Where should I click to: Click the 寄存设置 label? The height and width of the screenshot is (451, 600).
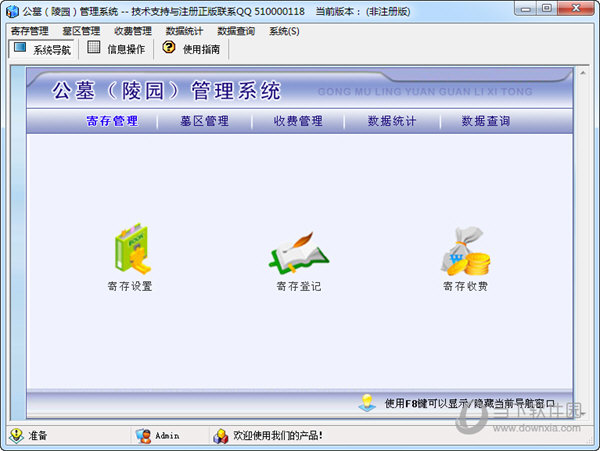pyautogui.click(x=130, y=286)
